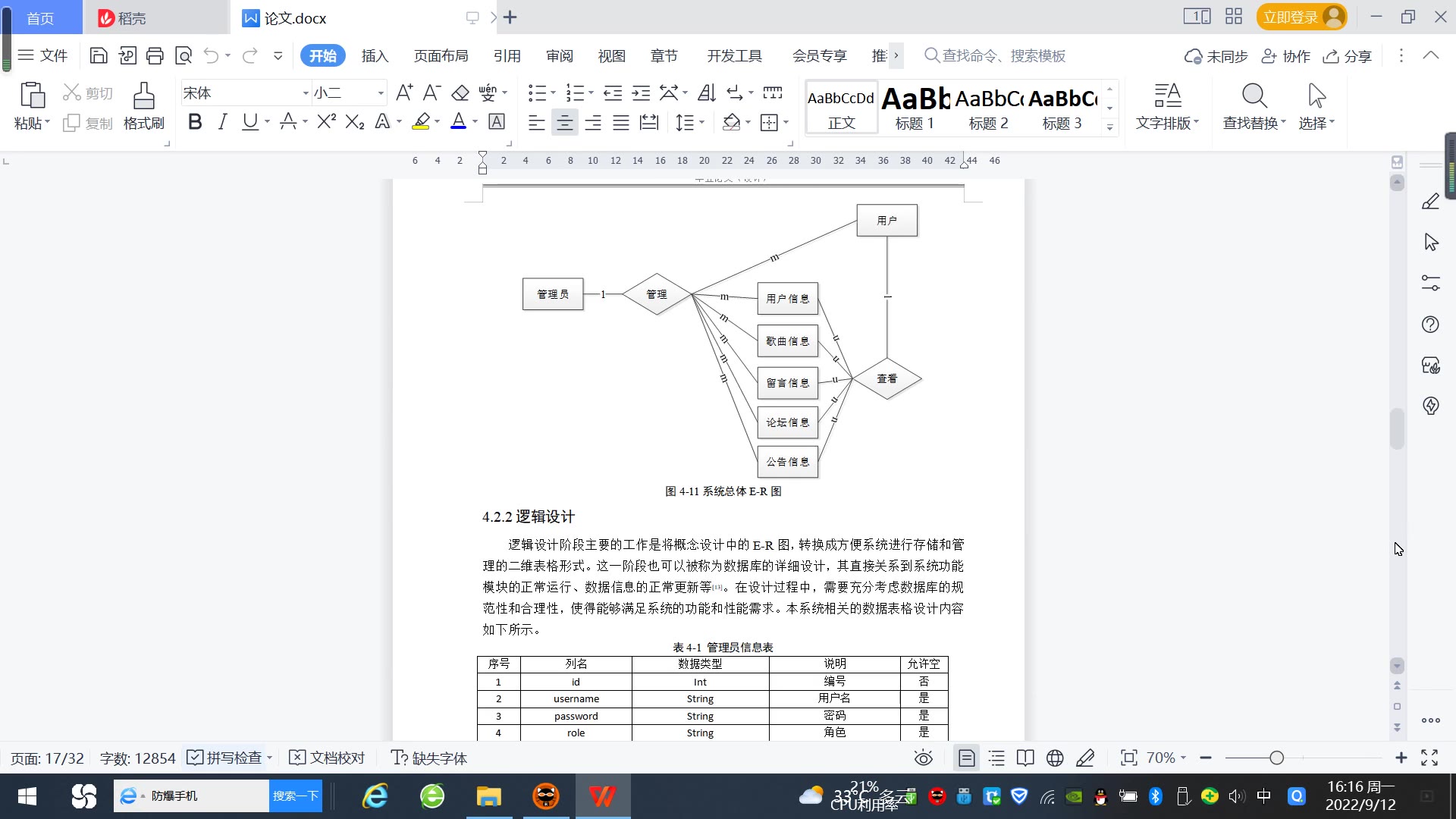Click the zoom slider handle
This screenshot has height=819, width=1456.
1276,758
